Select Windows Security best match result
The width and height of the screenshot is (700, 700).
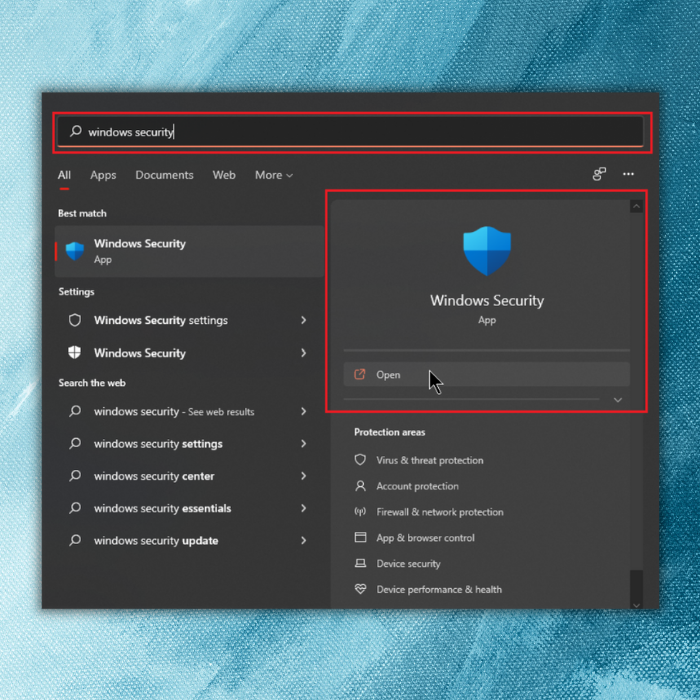click(189, 251)
